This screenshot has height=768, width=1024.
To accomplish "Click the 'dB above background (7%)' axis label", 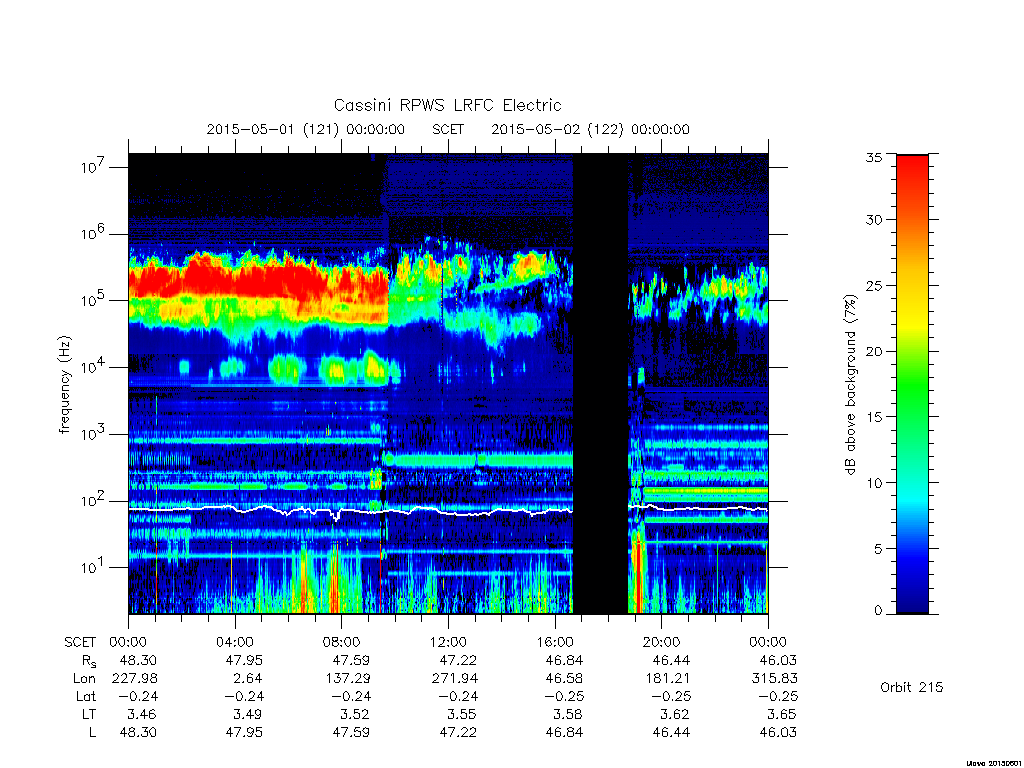I will (x=850, y=385).
